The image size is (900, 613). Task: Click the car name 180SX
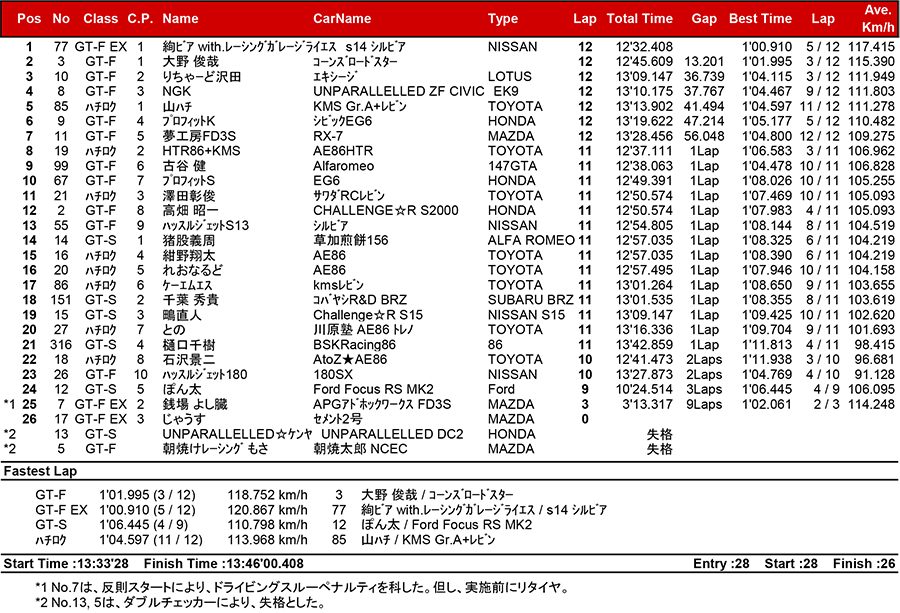(333, 375)
